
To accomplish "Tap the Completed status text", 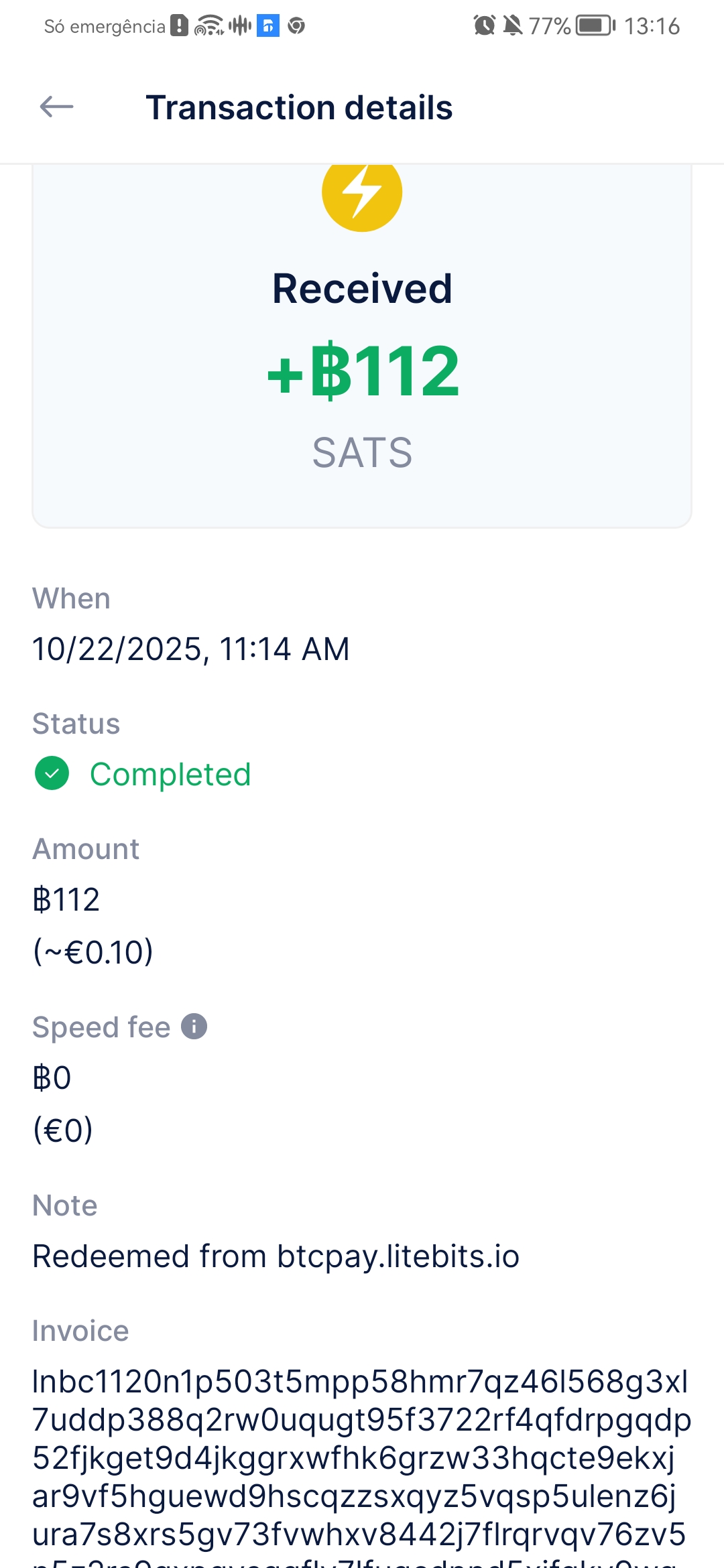I will coord(170,775).
